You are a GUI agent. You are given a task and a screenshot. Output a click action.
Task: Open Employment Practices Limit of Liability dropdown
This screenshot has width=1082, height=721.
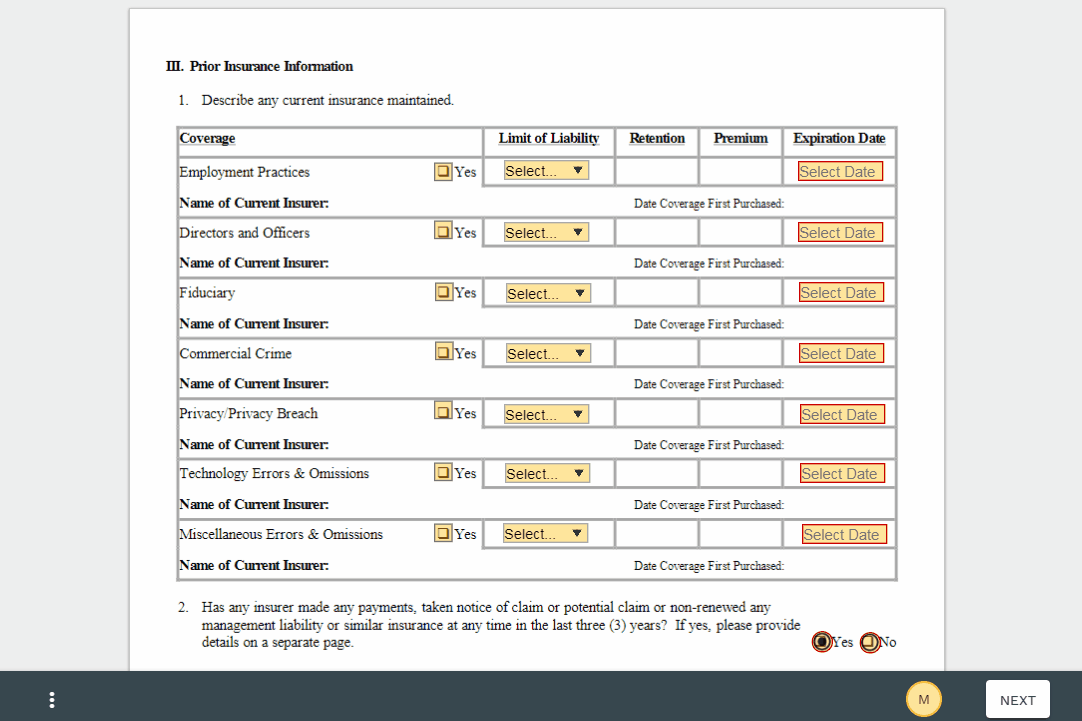click(x=546, y=171)
